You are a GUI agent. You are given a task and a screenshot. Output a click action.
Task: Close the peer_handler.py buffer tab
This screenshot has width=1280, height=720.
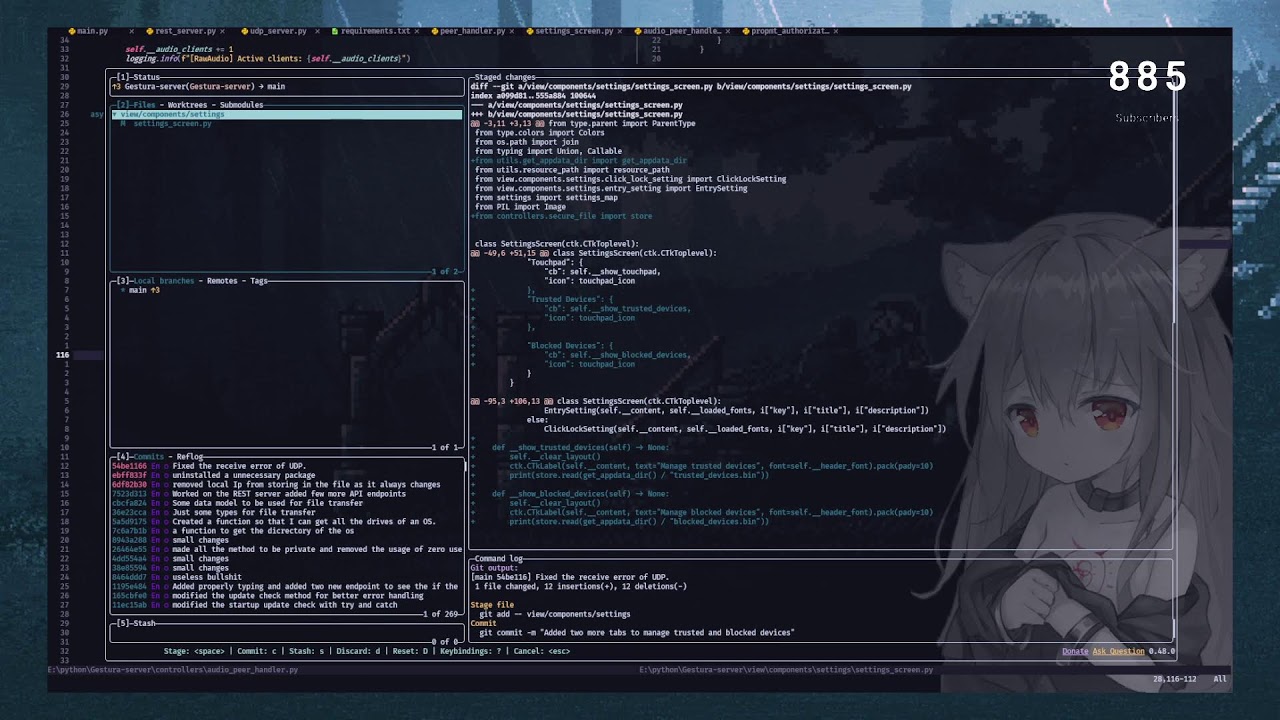point(513,31)
